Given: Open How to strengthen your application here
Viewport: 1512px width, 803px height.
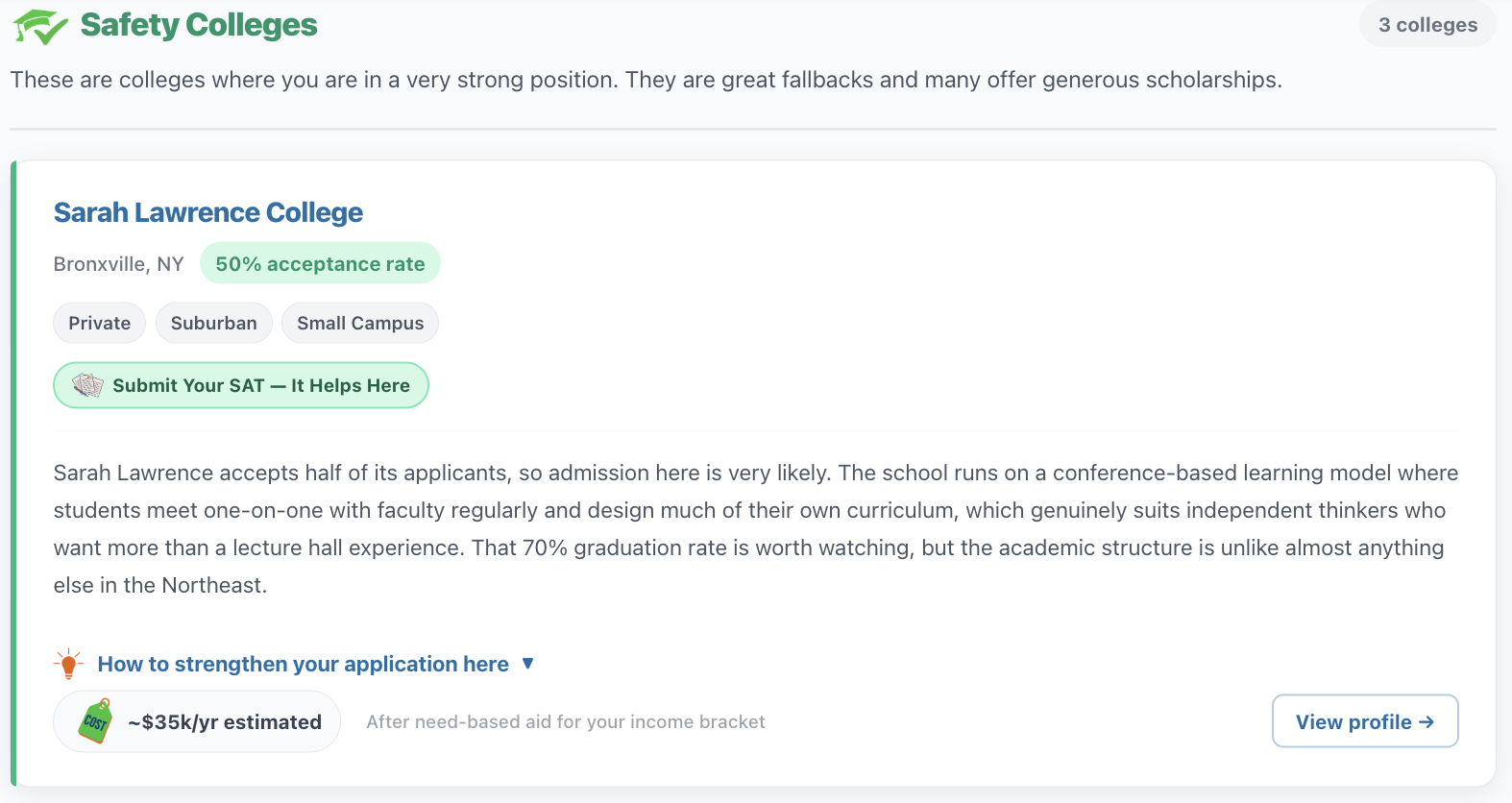Looking at the screenshot, I should click(304, 664).
